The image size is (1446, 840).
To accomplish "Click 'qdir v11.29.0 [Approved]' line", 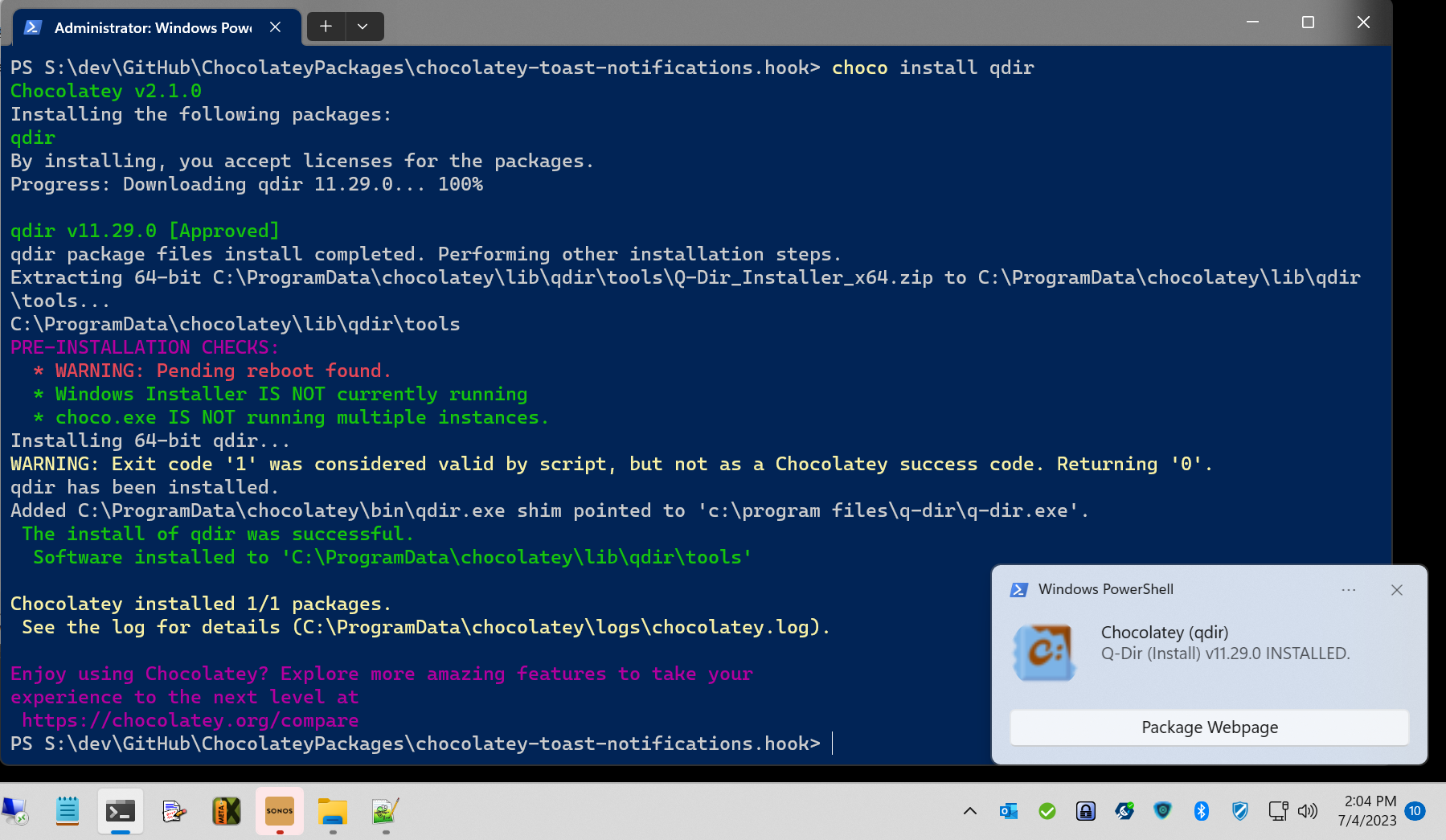I will [145, 231].
